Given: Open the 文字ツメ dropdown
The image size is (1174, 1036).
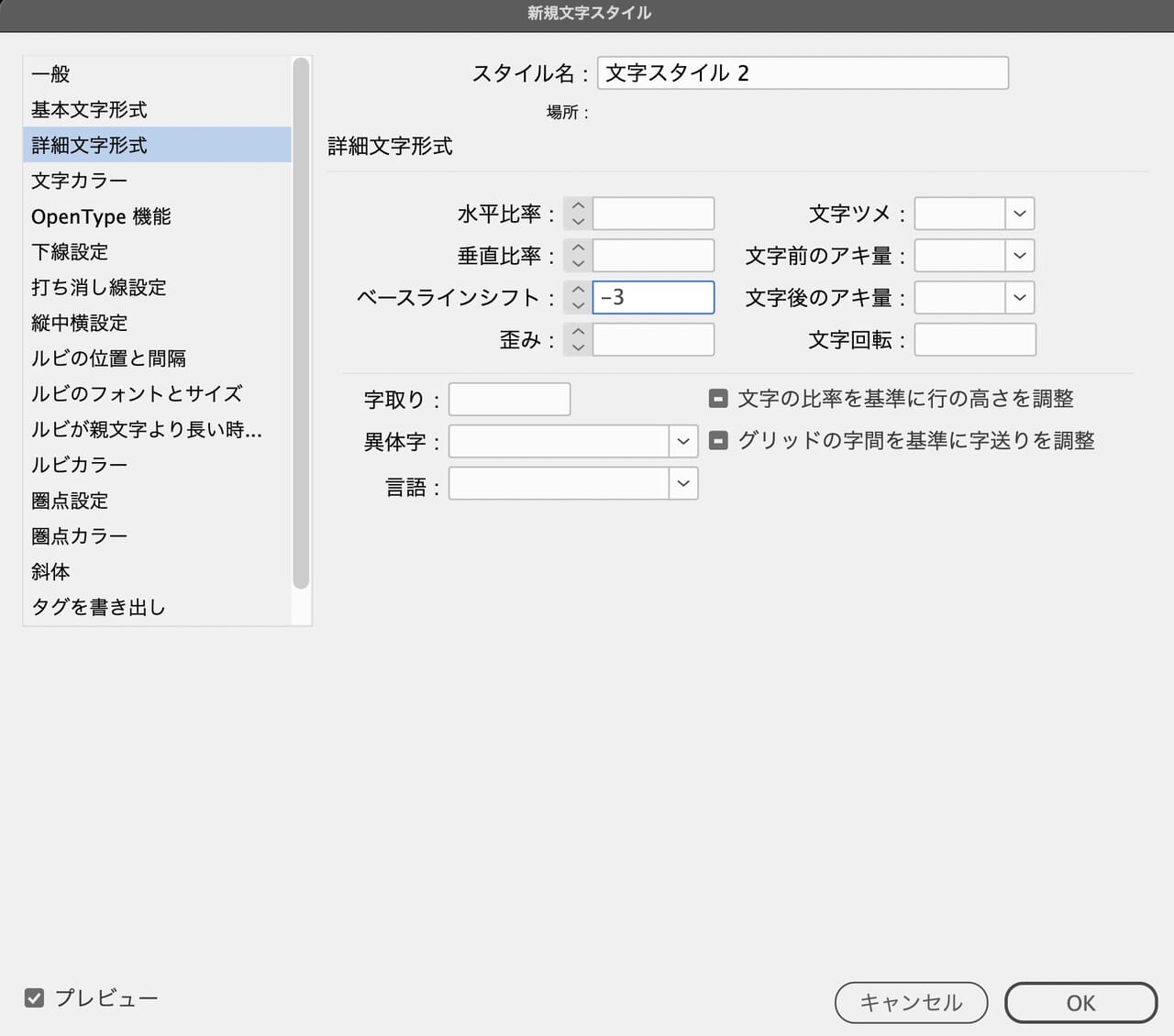Looking at the screenshot, I should click(1019, 213).
